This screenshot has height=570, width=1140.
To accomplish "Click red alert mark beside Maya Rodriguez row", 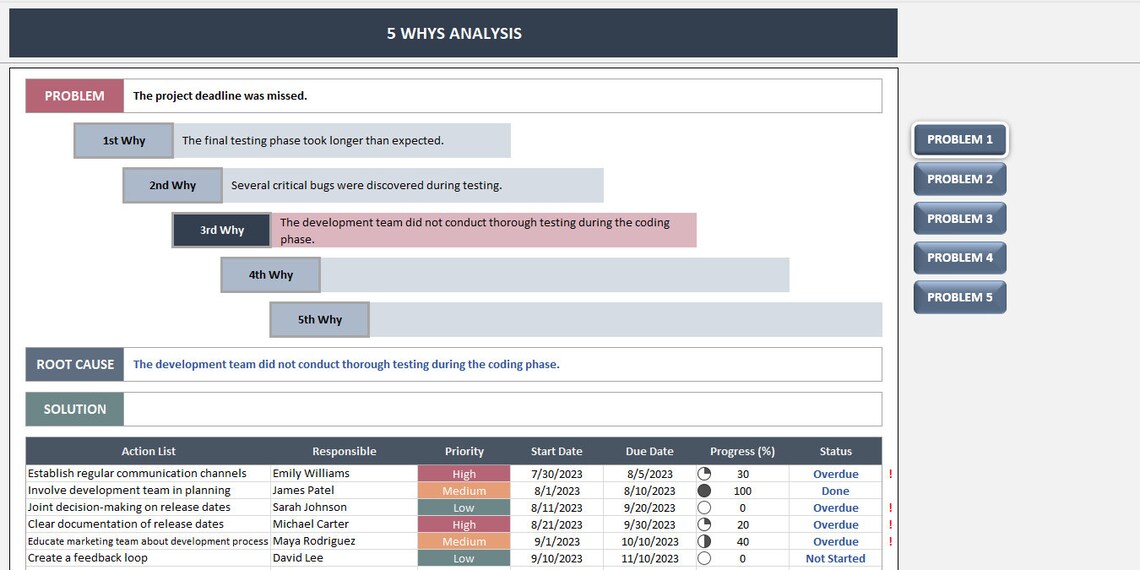I will [x=890, y=542].
